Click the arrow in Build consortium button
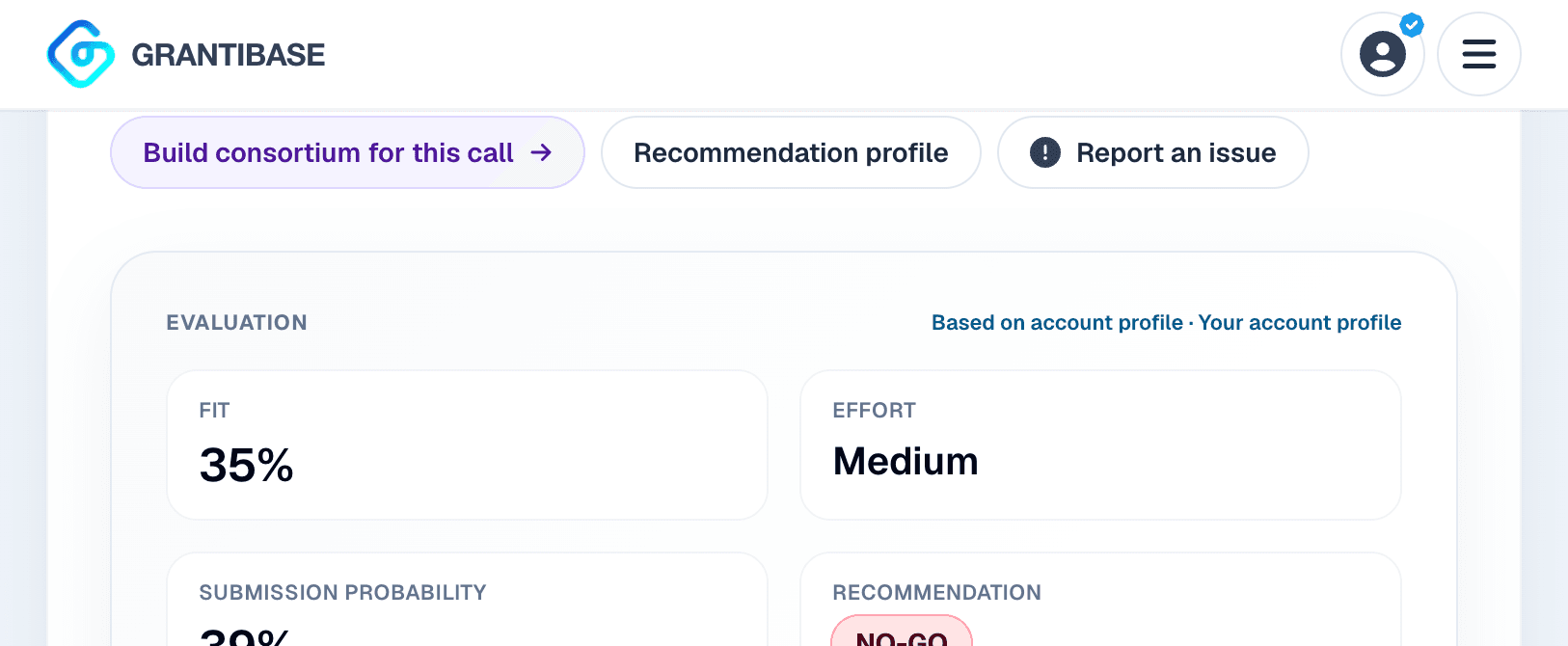Viewport: 1568px width, 646px height. pyautogui.click(x=541, y=152)
